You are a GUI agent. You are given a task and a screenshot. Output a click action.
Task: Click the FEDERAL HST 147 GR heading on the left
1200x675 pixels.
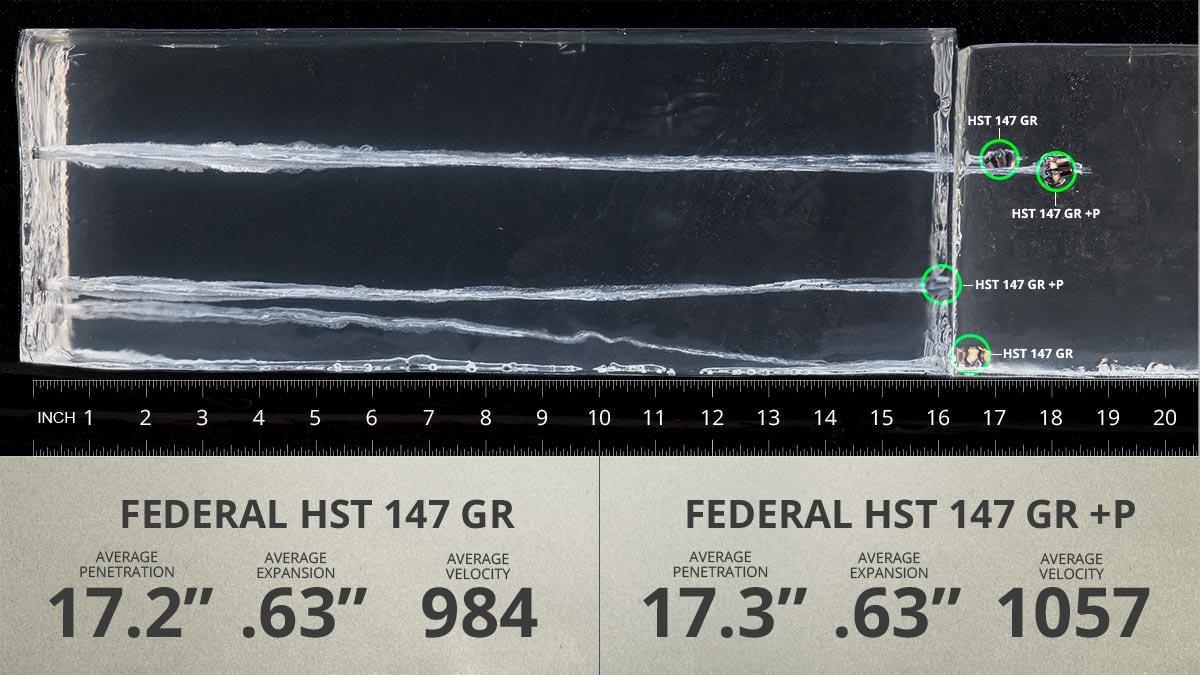(x=317, y=514)
